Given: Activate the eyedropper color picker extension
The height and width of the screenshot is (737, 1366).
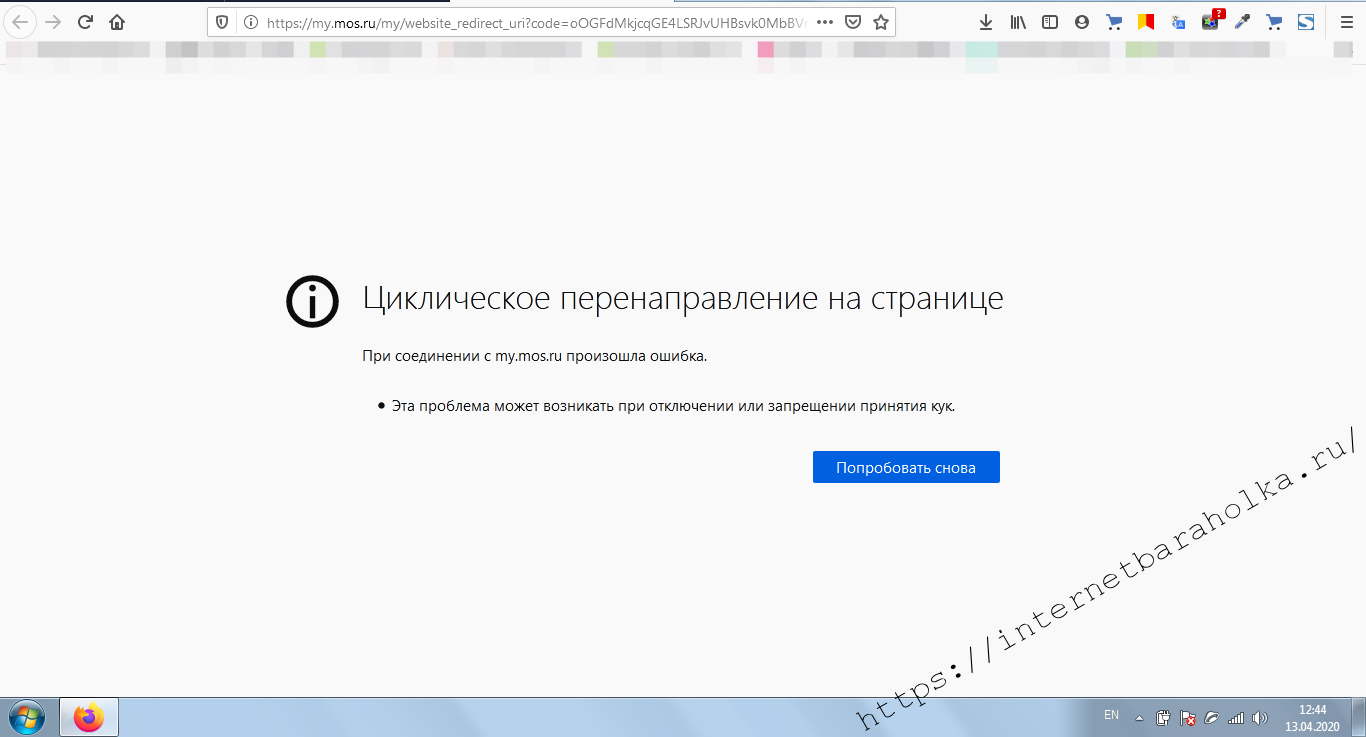Looking at the screenshot, I should (x=1242, y=21).
